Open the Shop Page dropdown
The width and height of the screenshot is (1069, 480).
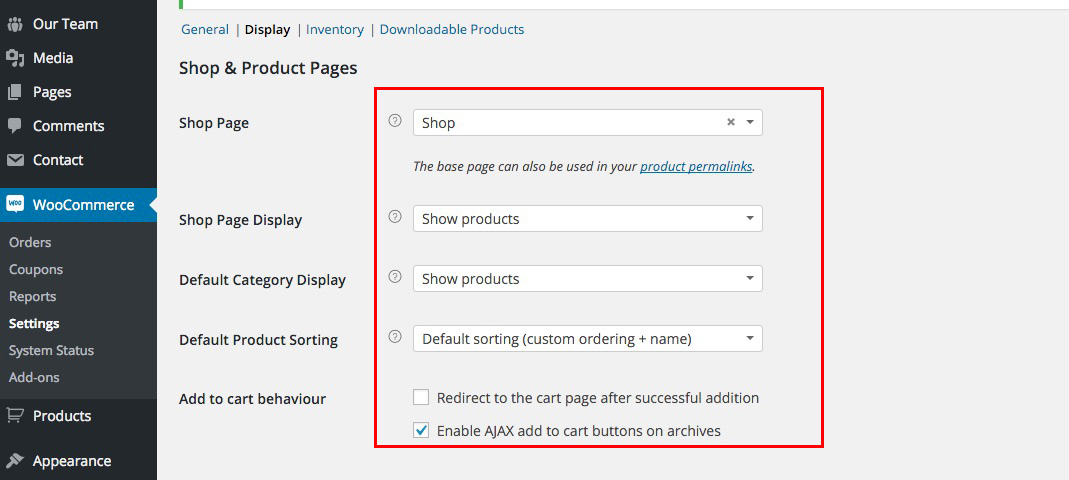point(586,123)
